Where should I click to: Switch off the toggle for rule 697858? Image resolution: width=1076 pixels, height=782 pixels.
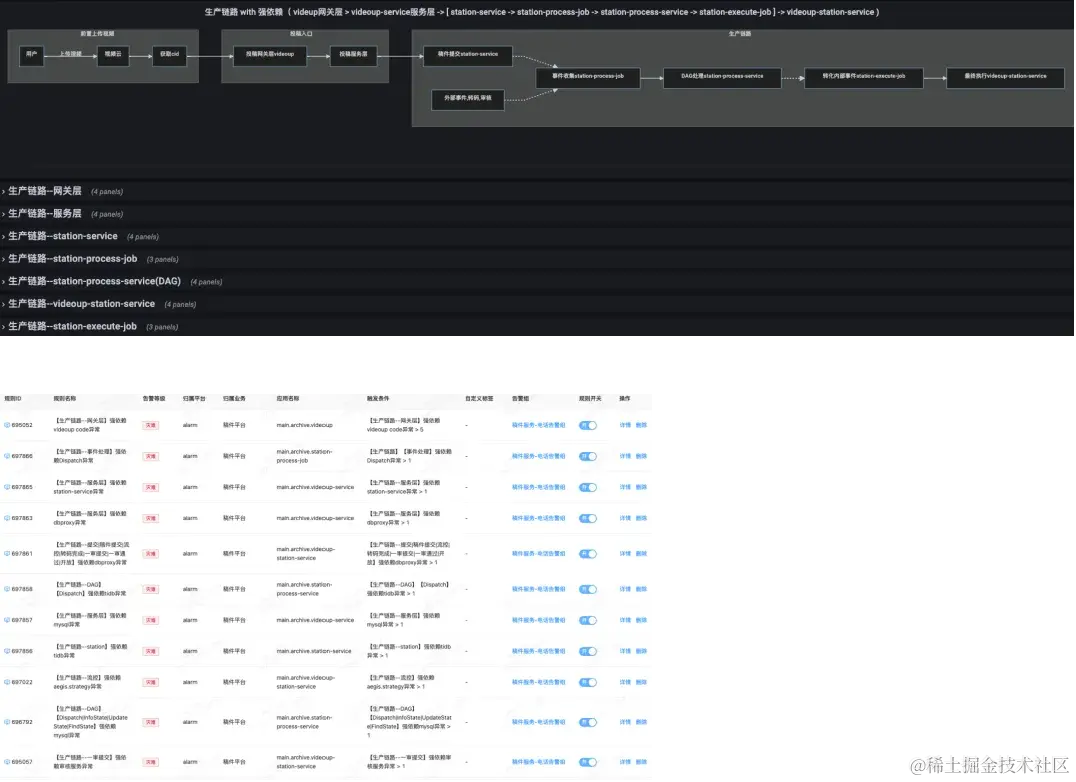(588, 589)
